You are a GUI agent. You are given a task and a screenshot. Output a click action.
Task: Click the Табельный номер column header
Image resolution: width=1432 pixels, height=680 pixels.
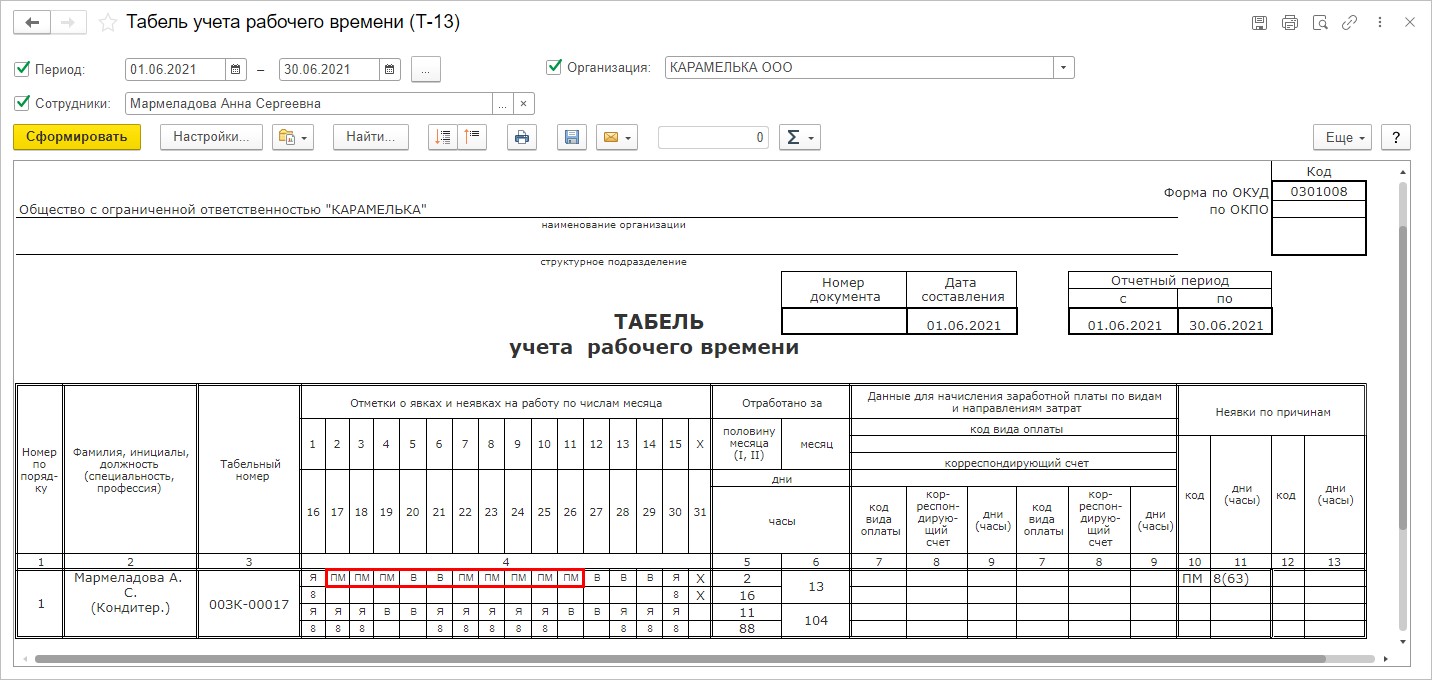(x=249, y=470)
